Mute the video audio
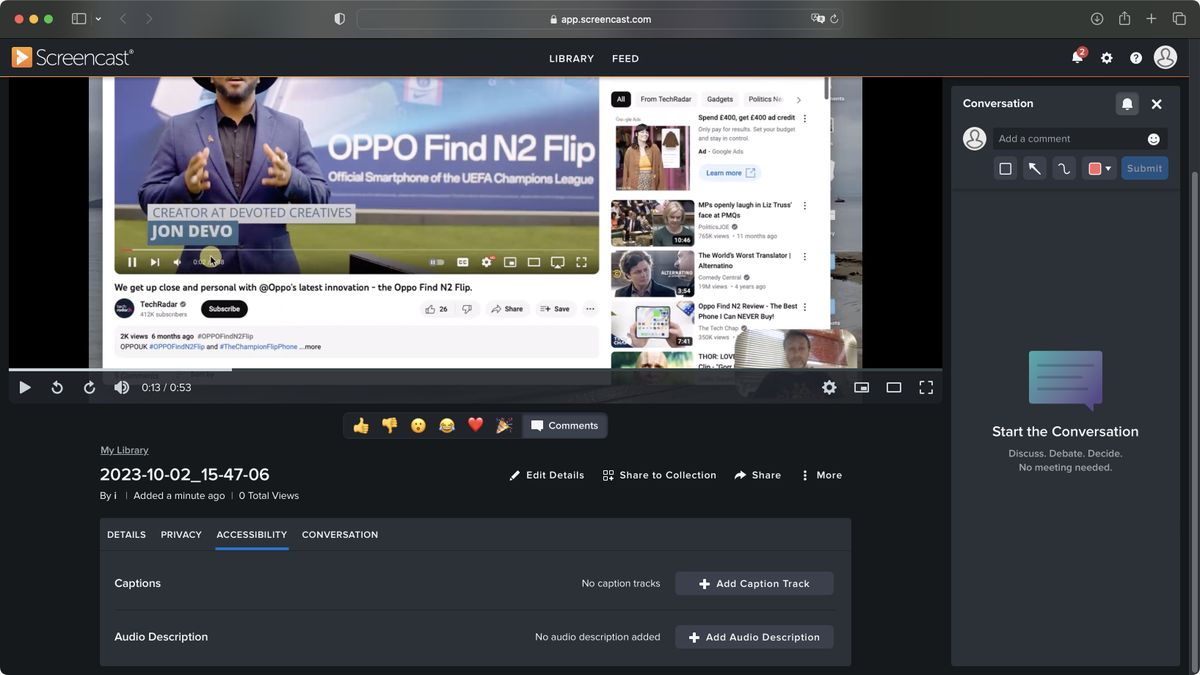This screenshot has height=675, width=1200. point(121,387)
